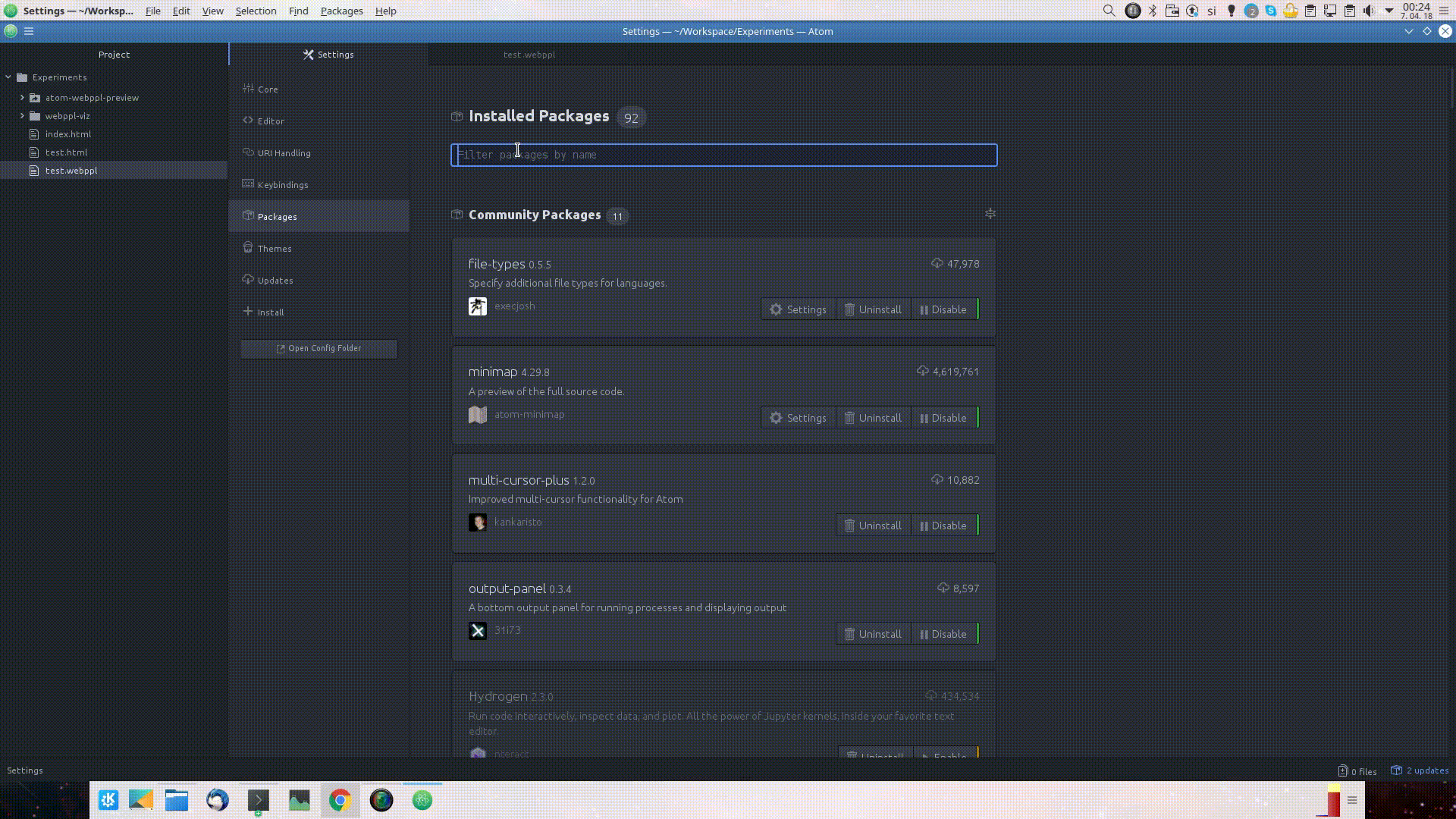Disable the multi-cursor-plus package
This screenshot has height=819, width=1456.
click(943, 526)
